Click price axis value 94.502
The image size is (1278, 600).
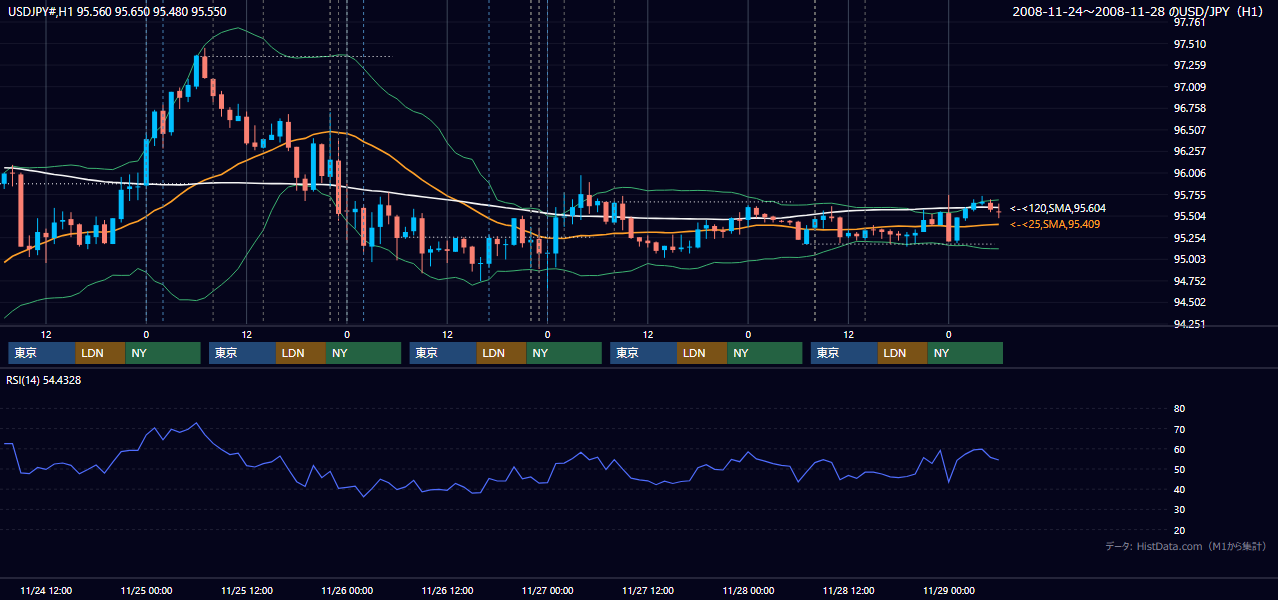tap(1189, 302)
